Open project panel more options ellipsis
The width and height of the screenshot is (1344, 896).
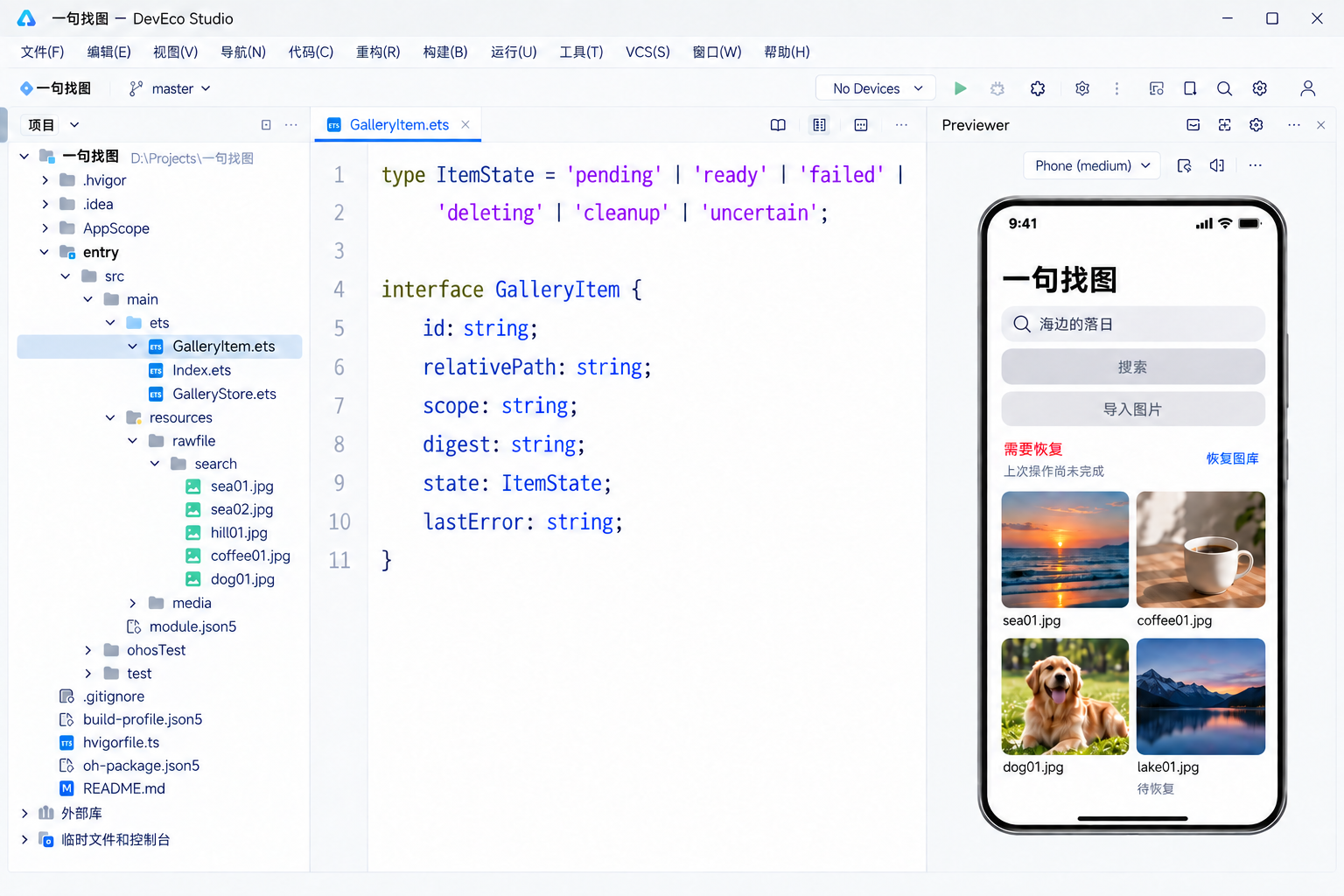(x=291, y=125)
